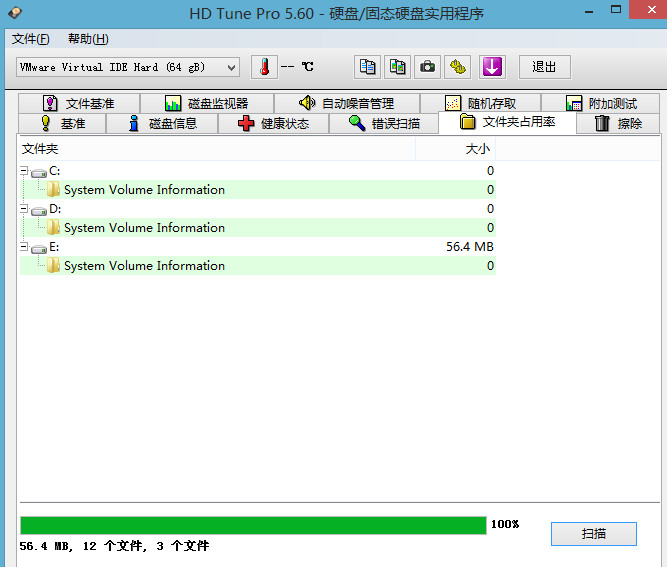Collapse the C: drive tree node
The image size is (667, 567).
click(x=24, y=171)
